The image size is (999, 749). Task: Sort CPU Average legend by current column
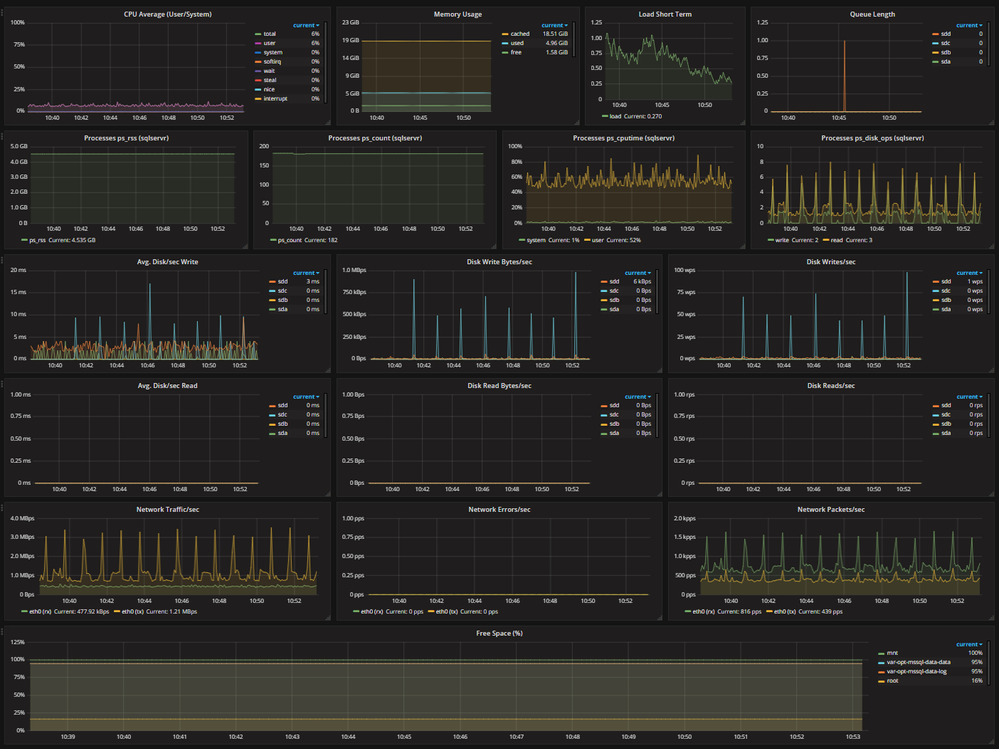click(x=306, y=25)
